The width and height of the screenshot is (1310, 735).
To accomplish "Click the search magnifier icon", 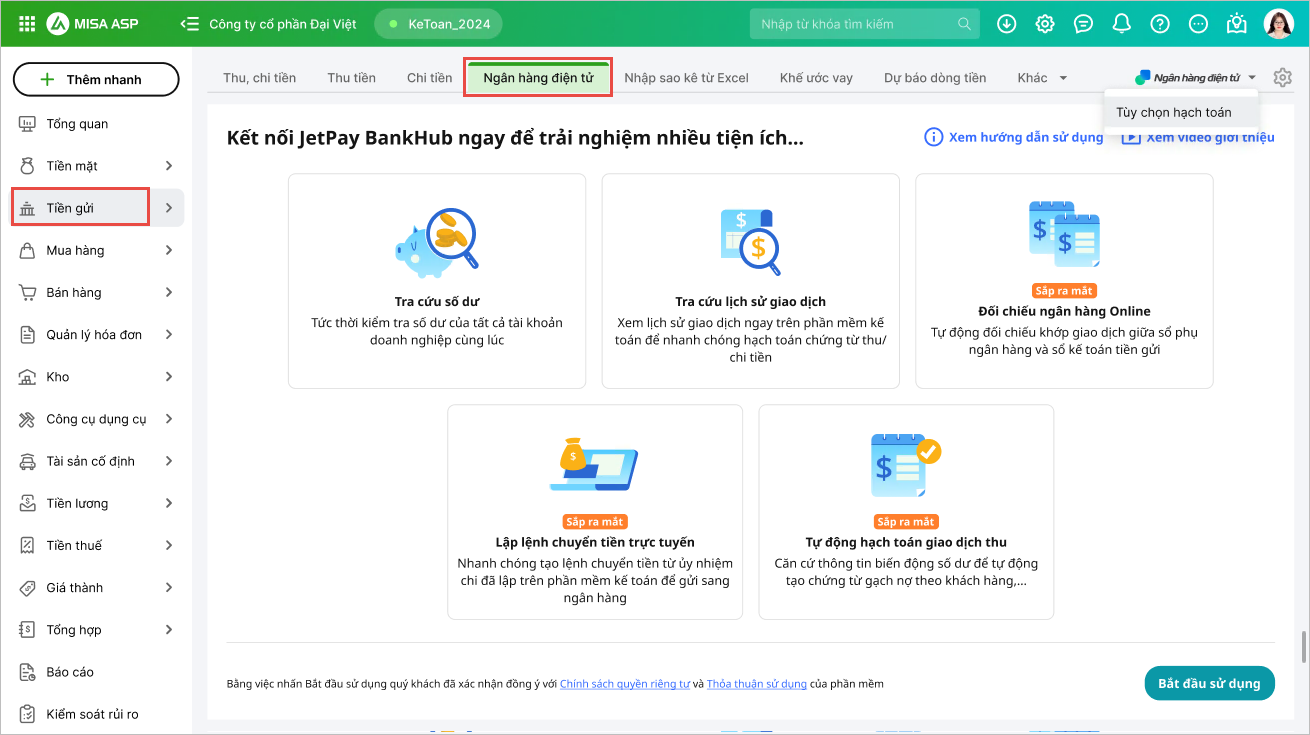I will point(964,23).
